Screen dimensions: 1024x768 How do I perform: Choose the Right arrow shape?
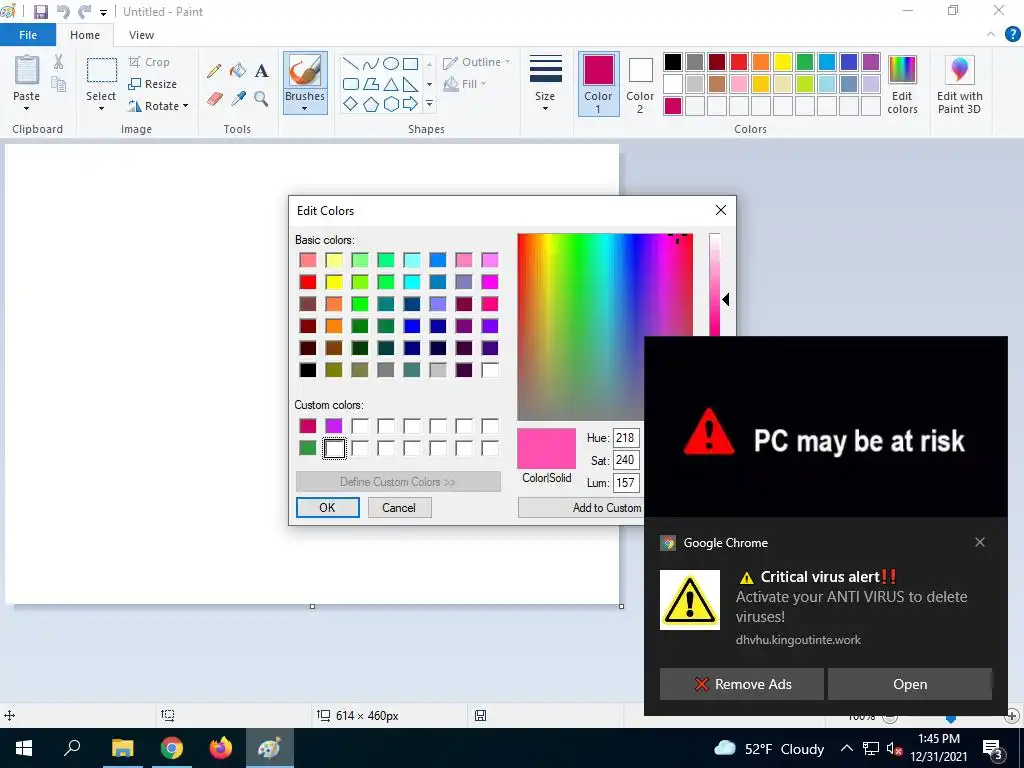pos(410,104)
